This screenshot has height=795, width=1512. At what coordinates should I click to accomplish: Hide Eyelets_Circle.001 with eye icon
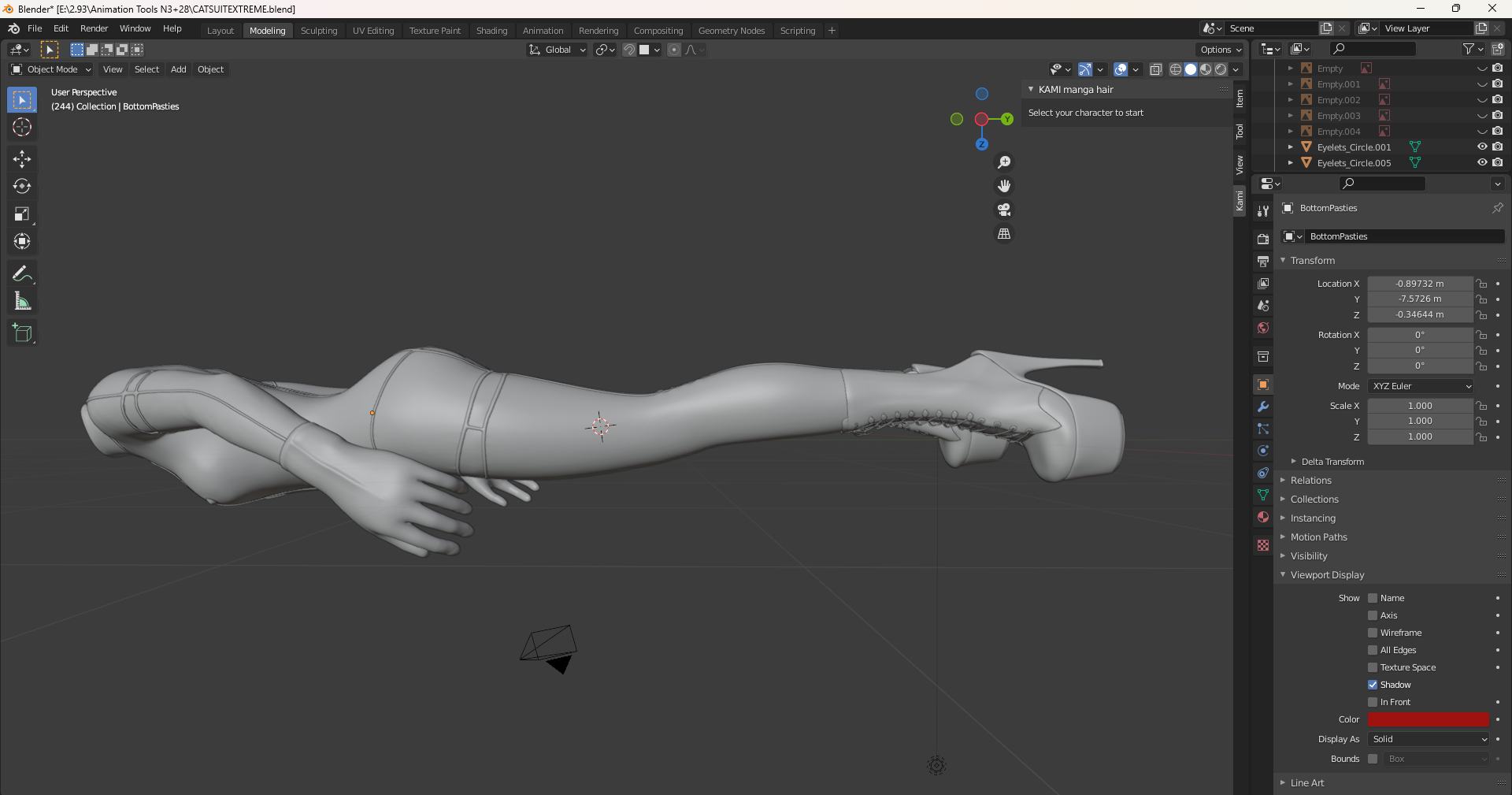tap(1482, 147)
